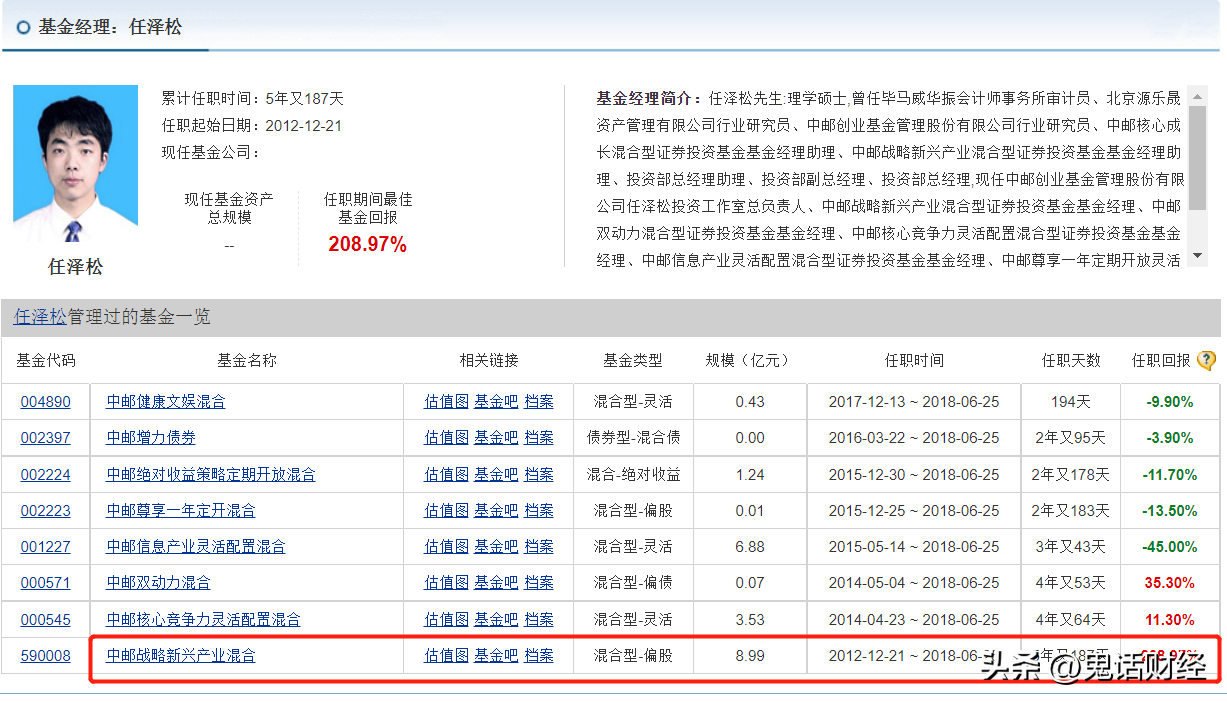The image size is (1227, 703).
Task: Open fund code 002397
Action: [x=46, y=438]
